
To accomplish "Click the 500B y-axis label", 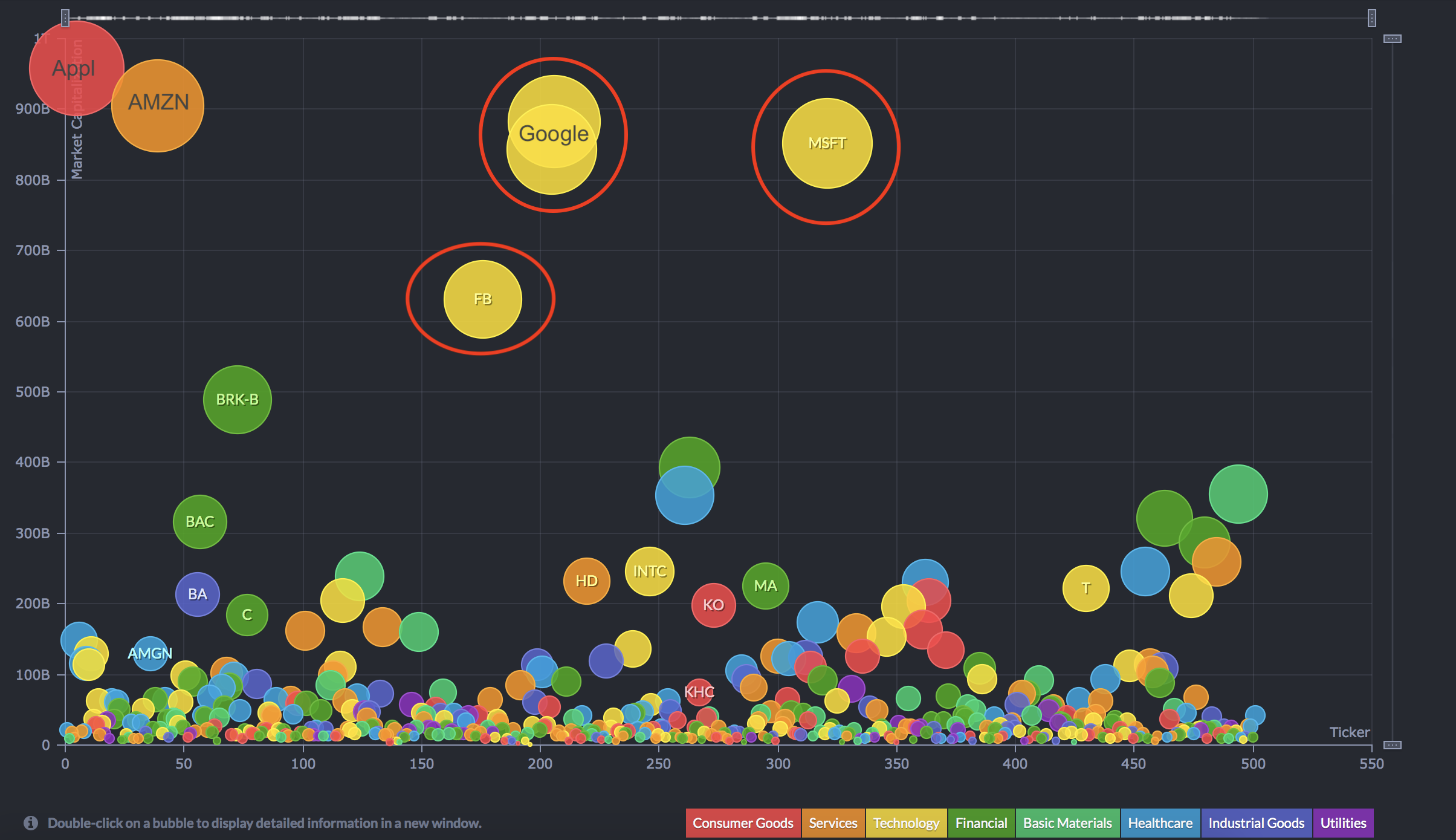I will pyautogui.click(x=33, y=392).
